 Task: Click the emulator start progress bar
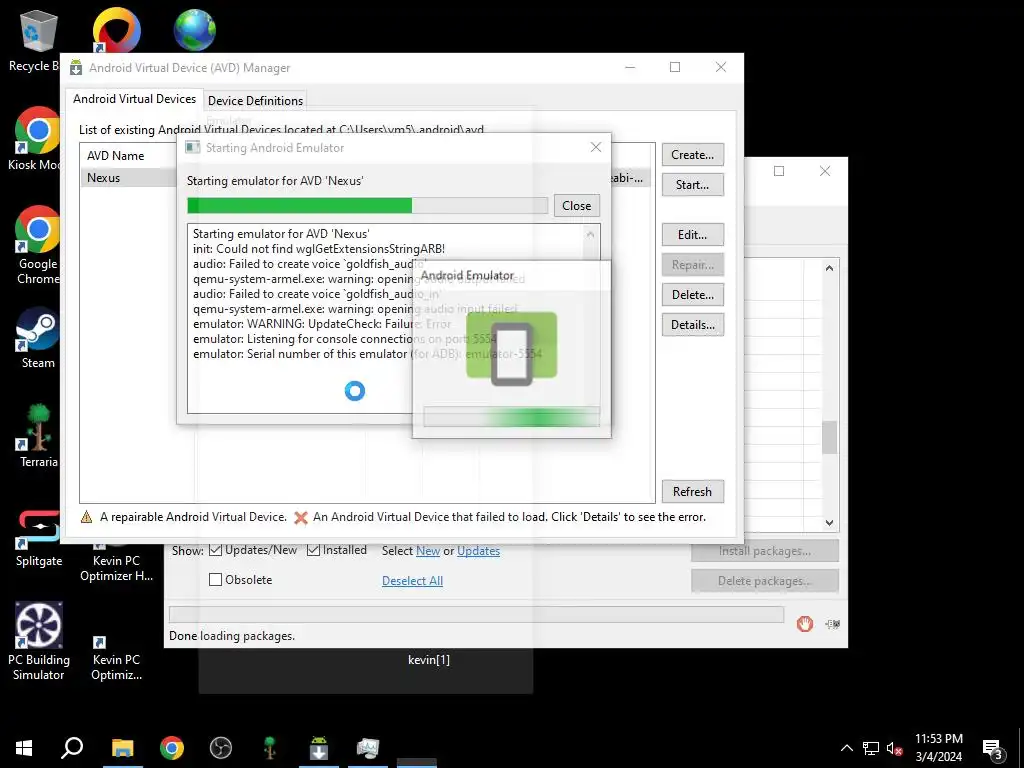point(368,206)
